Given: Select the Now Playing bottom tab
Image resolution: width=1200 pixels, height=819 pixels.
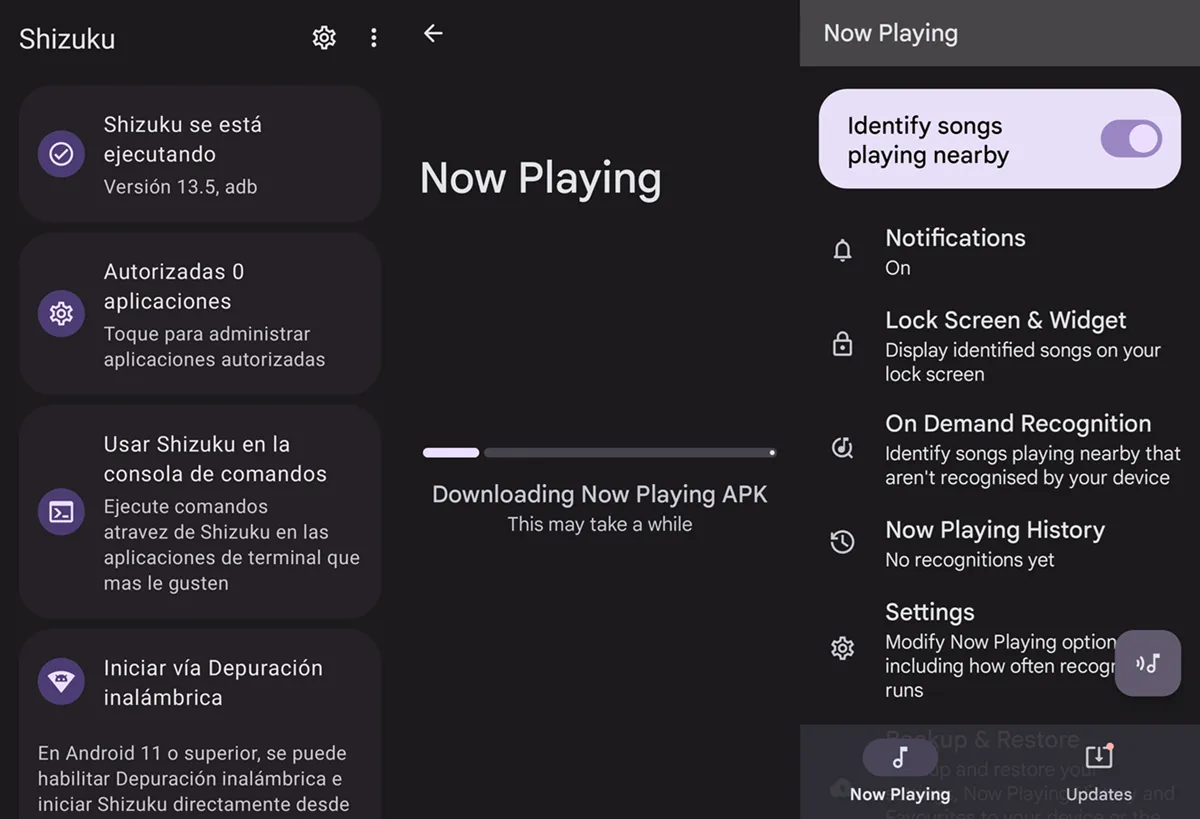Looking at the screenshot, I should 900,772.
